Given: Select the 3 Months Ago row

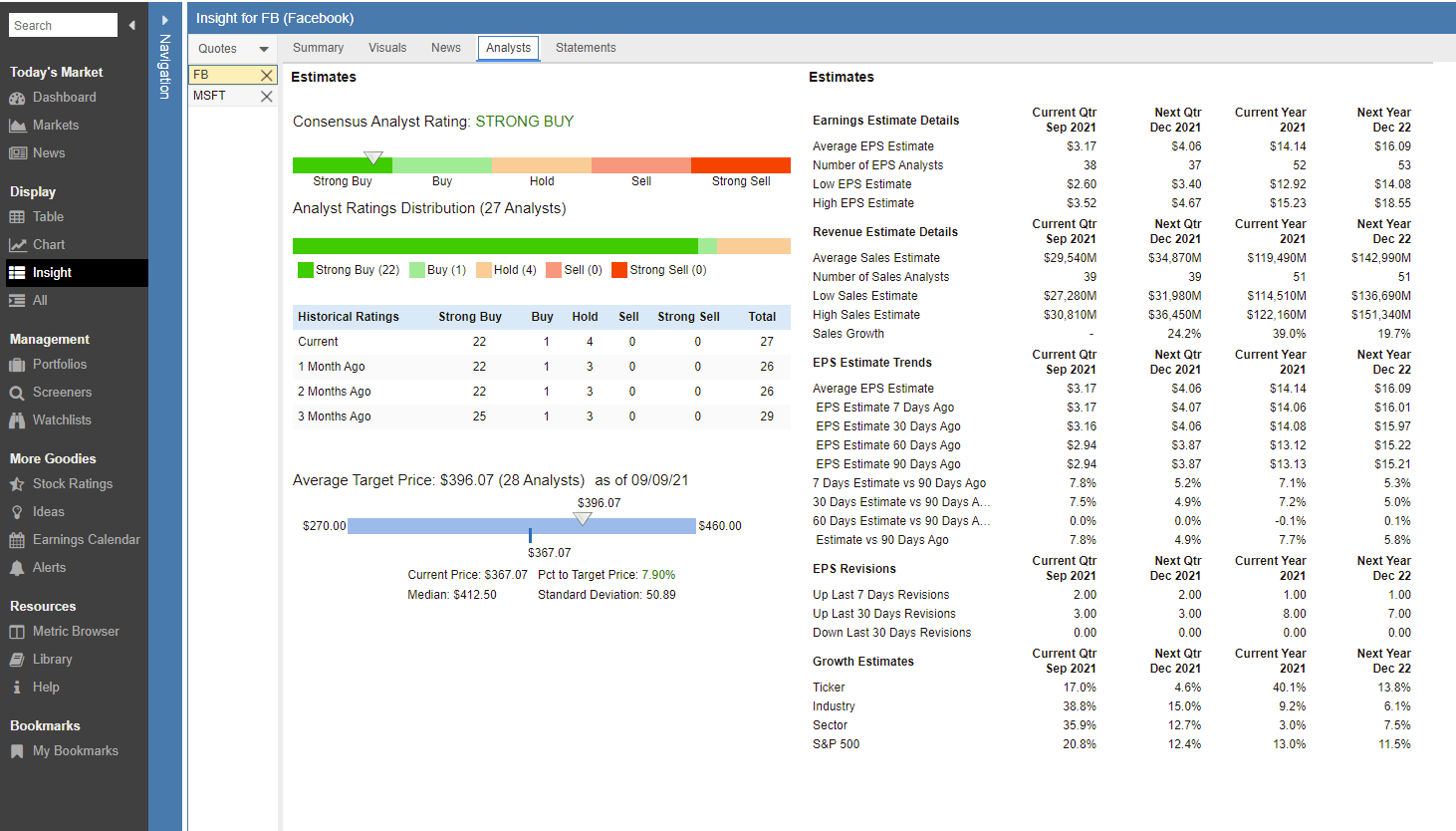Looking at the screenshot, I should click(542, 416).
